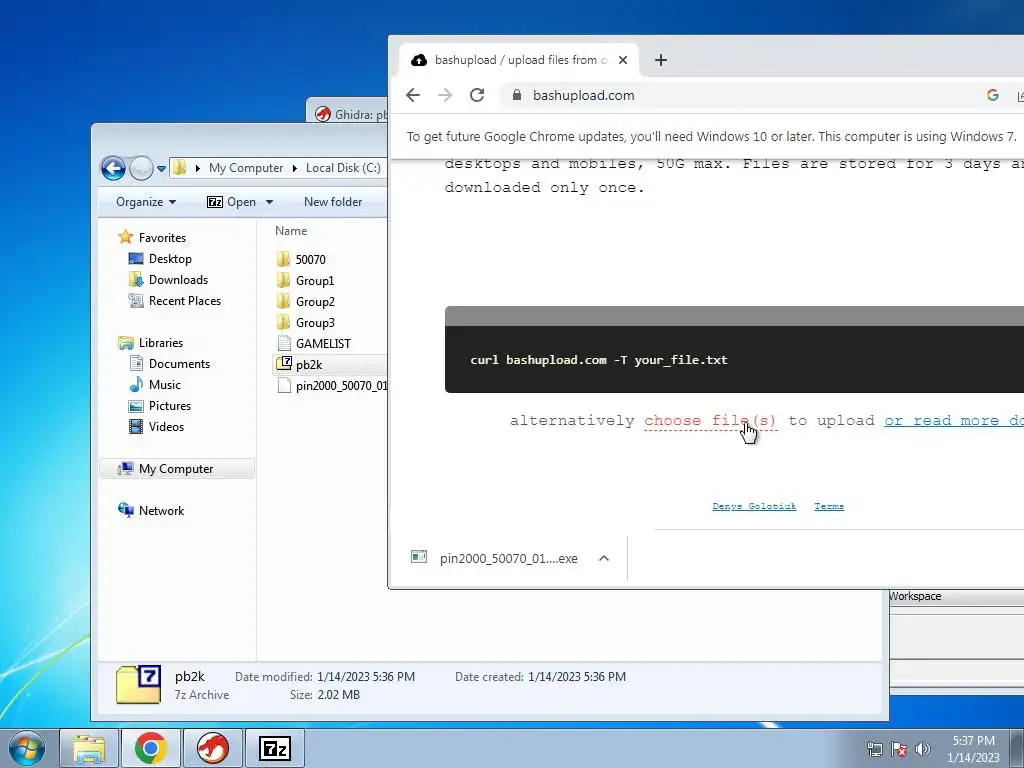Click the Explorer forward arrow button
Image resolution: width=1024 pixels, height=768 pixels.
coord(141,168)
